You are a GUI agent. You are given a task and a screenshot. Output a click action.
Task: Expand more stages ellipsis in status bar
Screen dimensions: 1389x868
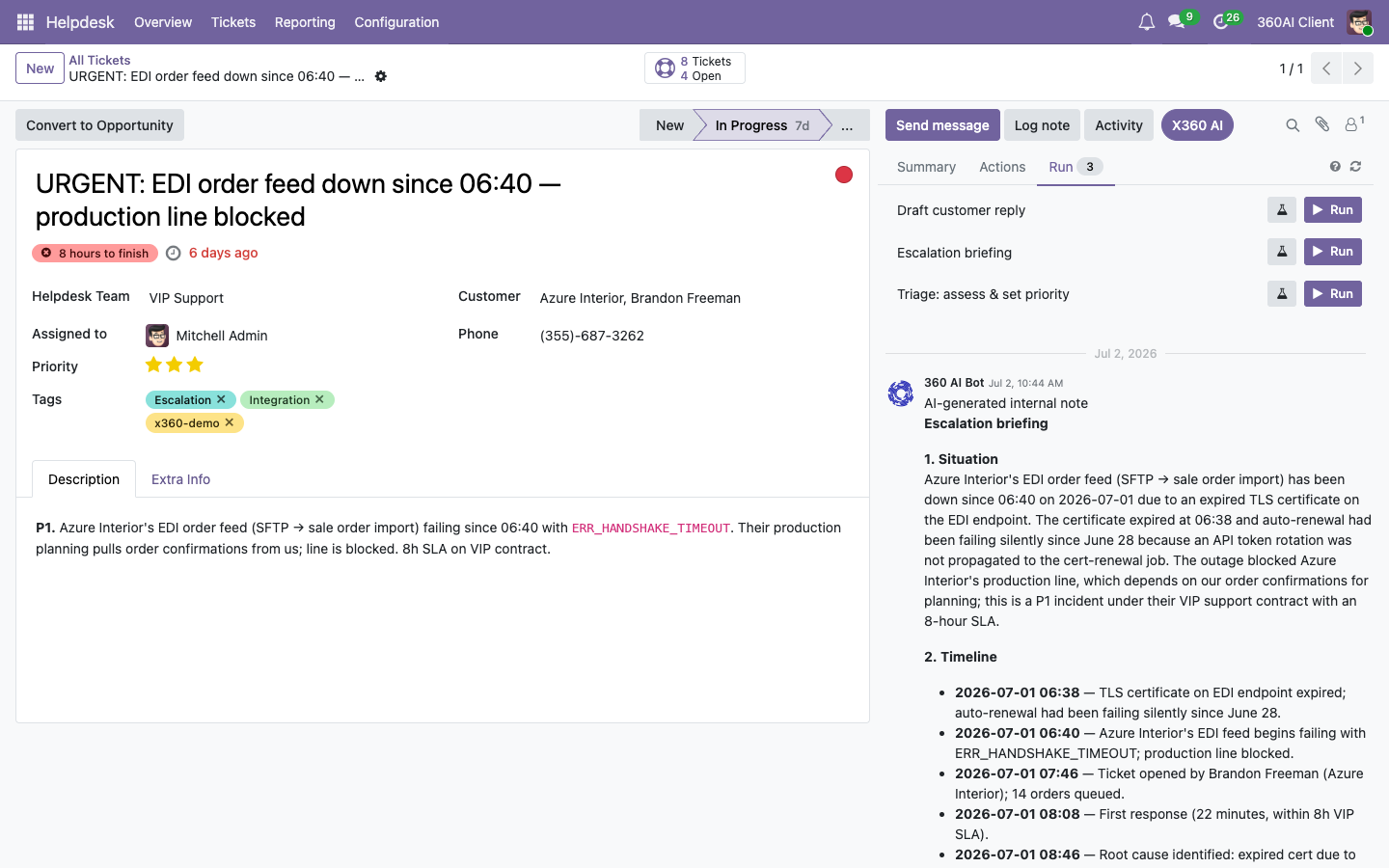click(847, 125)
